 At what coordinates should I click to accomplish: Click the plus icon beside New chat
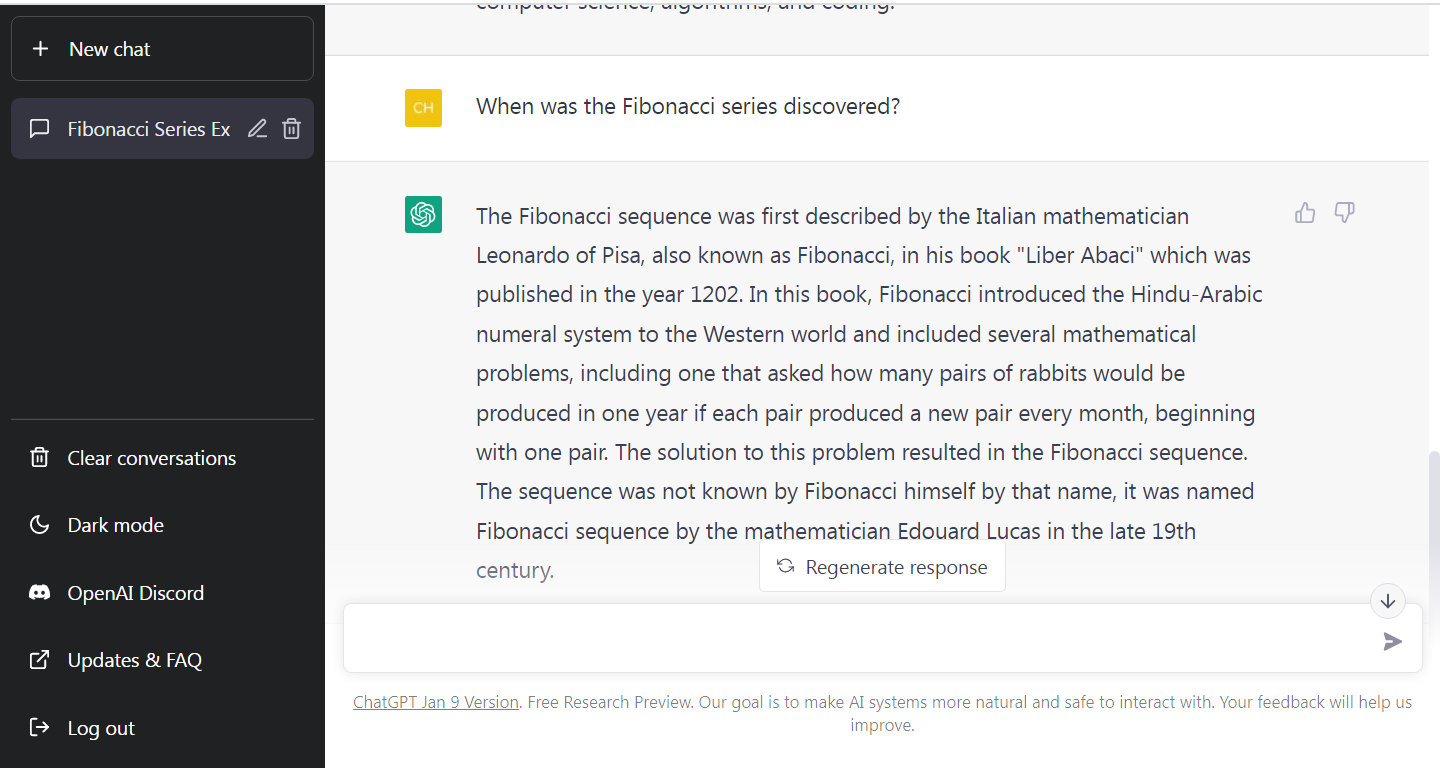pyautogui.click(x=40, y=49)
